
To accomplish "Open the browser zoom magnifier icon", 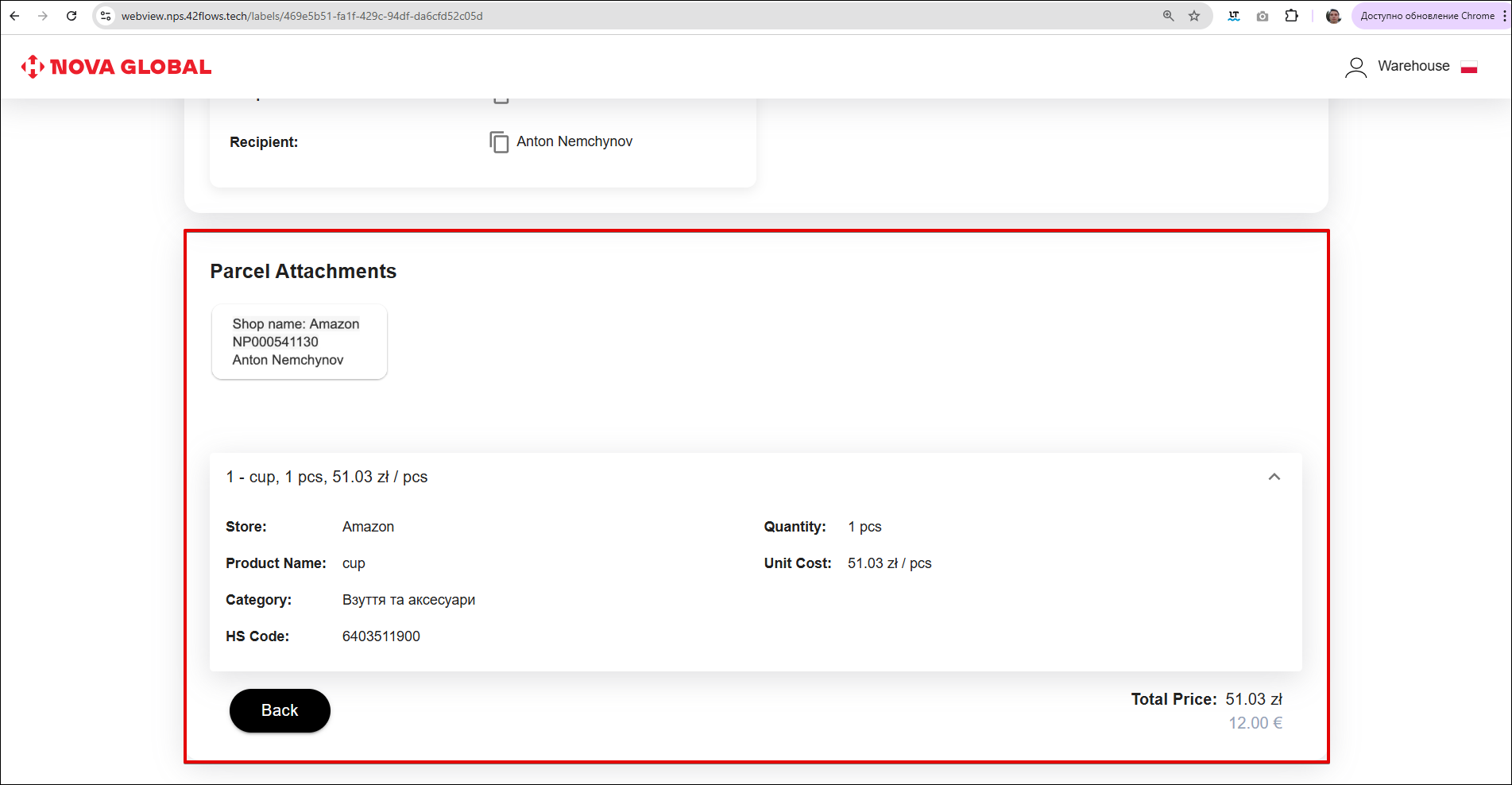I will (x=1169, y=16).
